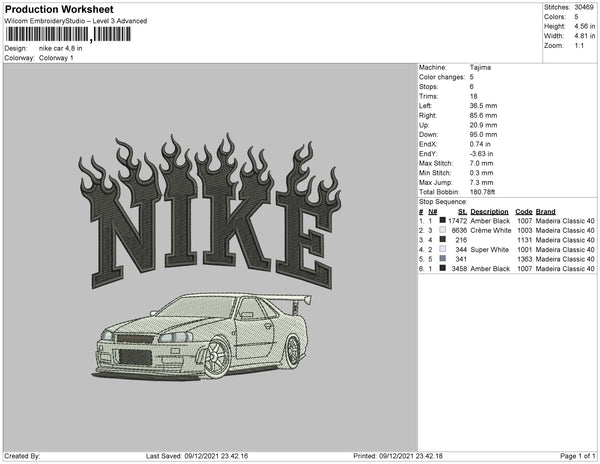The width and height of the screenshot is (600, 464).
Task: Click the Trims value '18'
Action: click(474, 96)
